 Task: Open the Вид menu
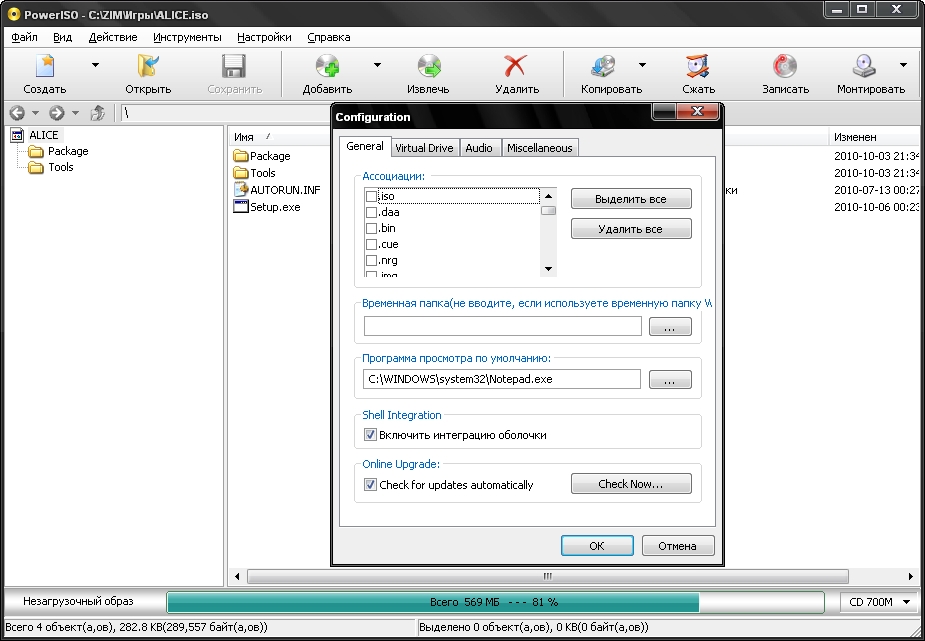[63, 37]
